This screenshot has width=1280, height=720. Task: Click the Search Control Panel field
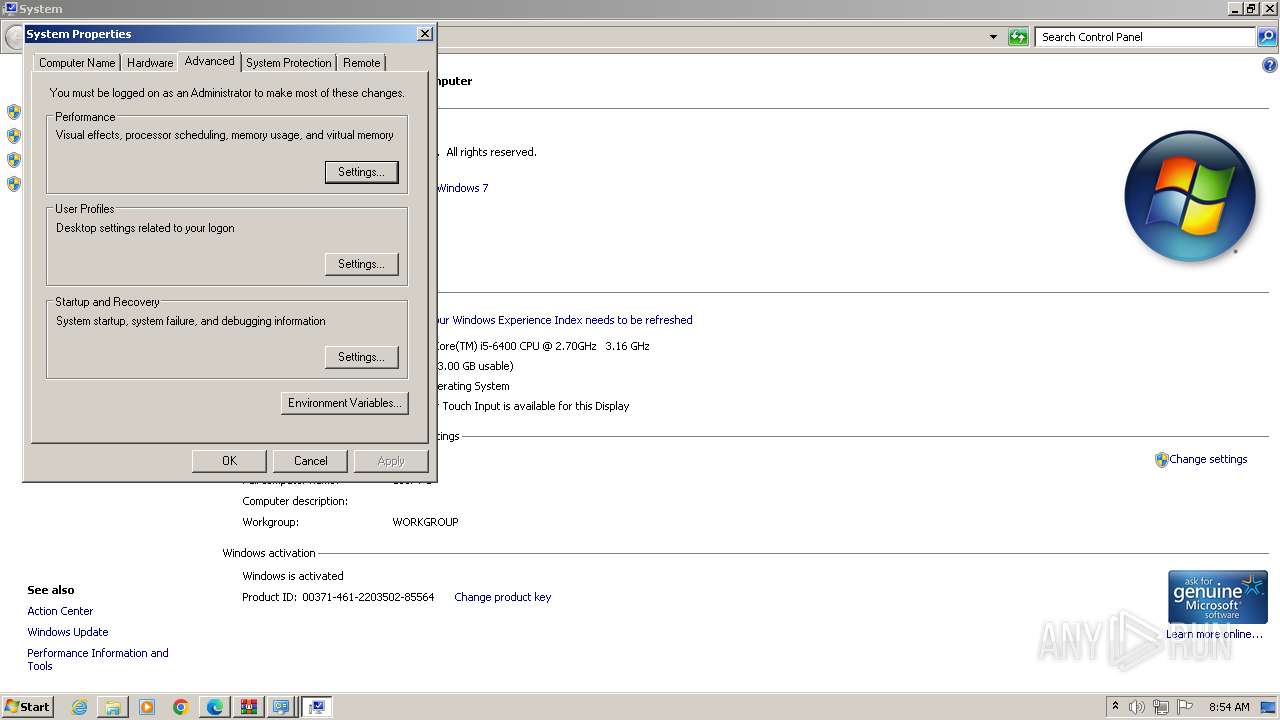[1145, 37]
